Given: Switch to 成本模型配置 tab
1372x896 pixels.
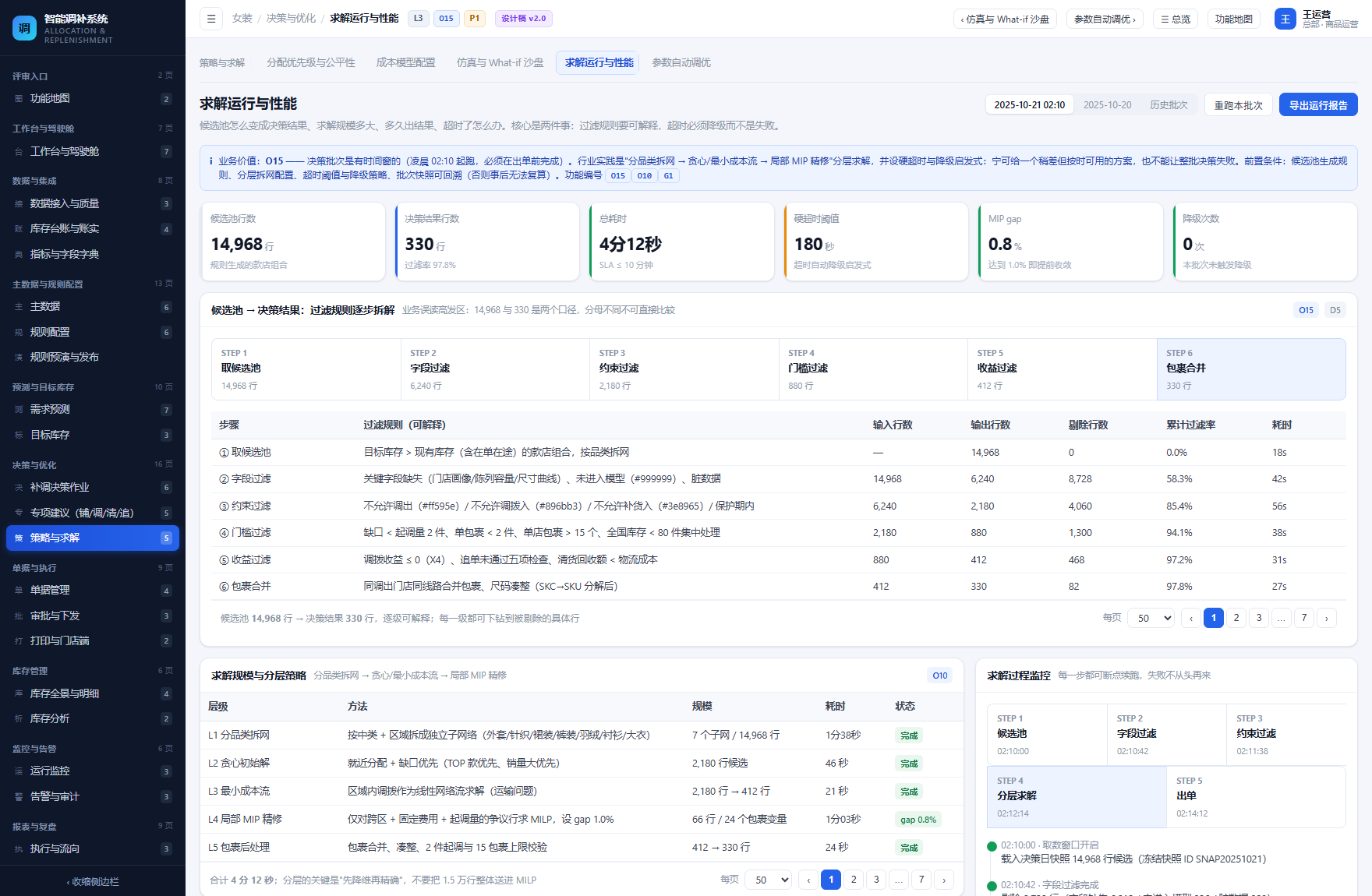Looking at the screenshot, I should [406, 62].
